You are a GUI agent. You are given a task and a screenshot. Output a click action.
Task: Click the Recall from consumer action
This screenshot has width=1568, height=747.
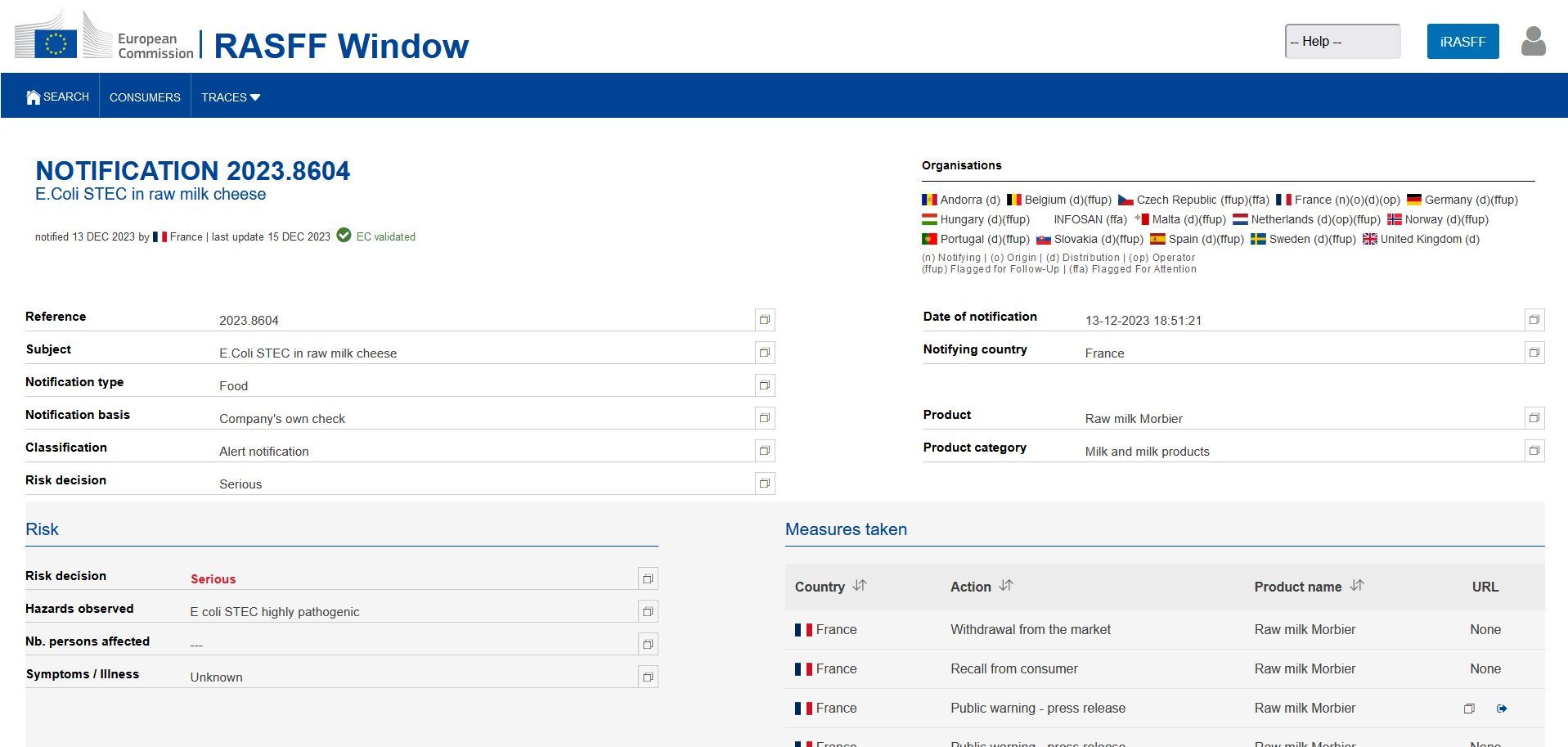click(1014, 669)
